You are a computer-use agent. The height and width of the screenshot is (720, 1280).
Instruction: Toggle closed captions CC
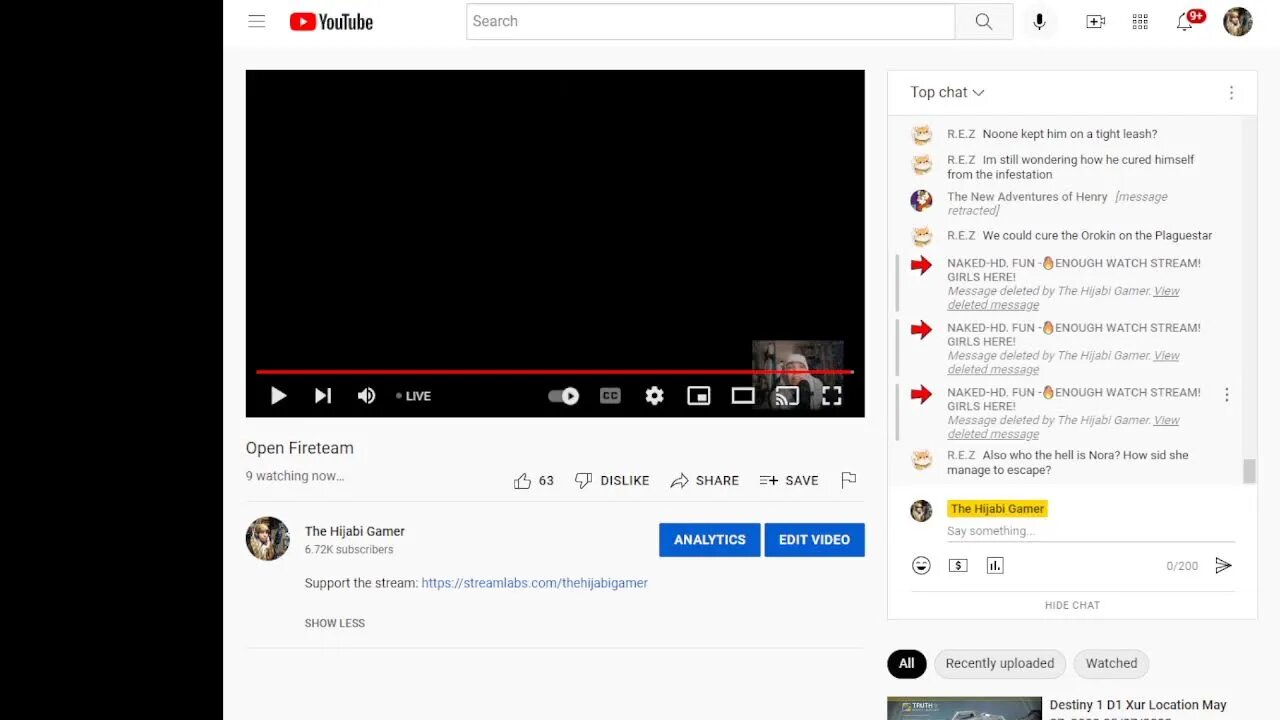[610, 396]
